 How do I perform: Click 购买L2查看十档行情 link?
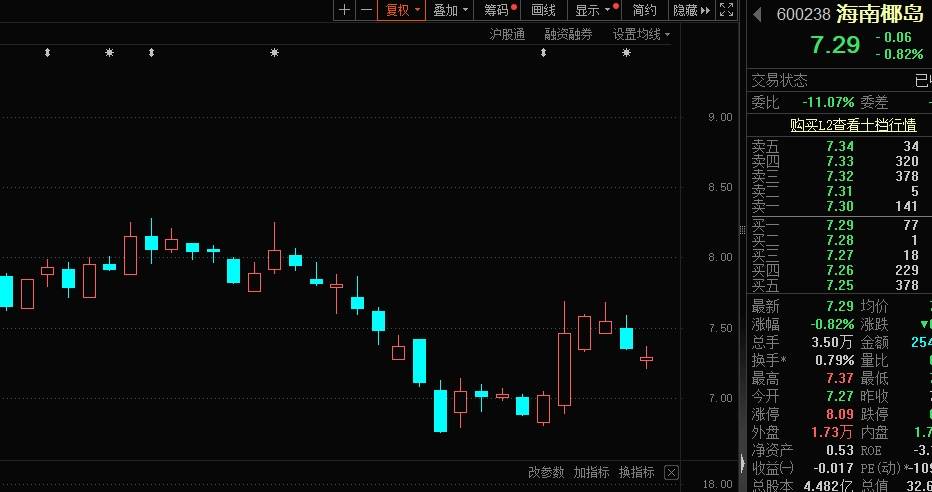click(852, 125)
